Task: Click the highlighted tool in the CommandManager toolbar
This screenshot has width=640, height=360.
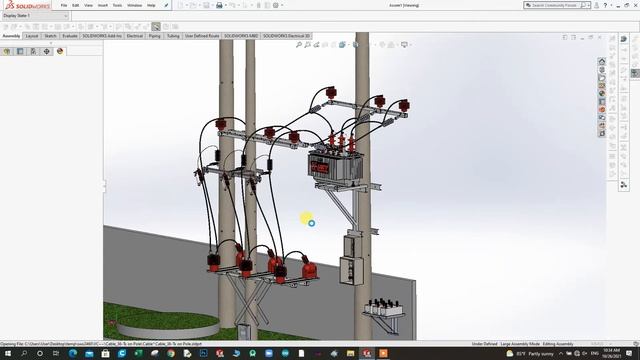Action: tap(156, 27)
